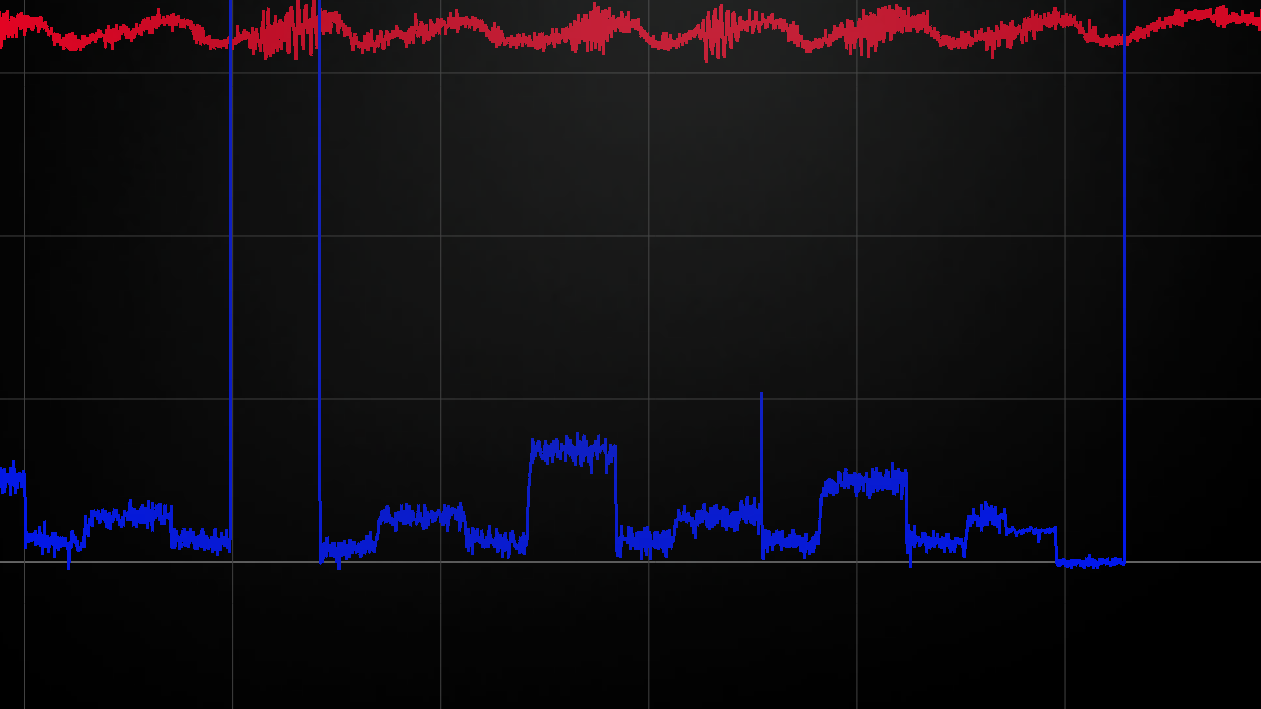Click the smooth blue segment before the final drop
Screen dimensions: 1261x709
click(1030, 530)
